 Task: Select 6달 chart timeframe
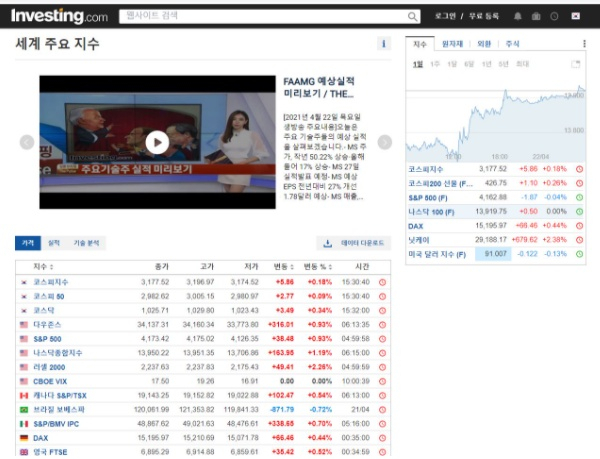point(469,64)
